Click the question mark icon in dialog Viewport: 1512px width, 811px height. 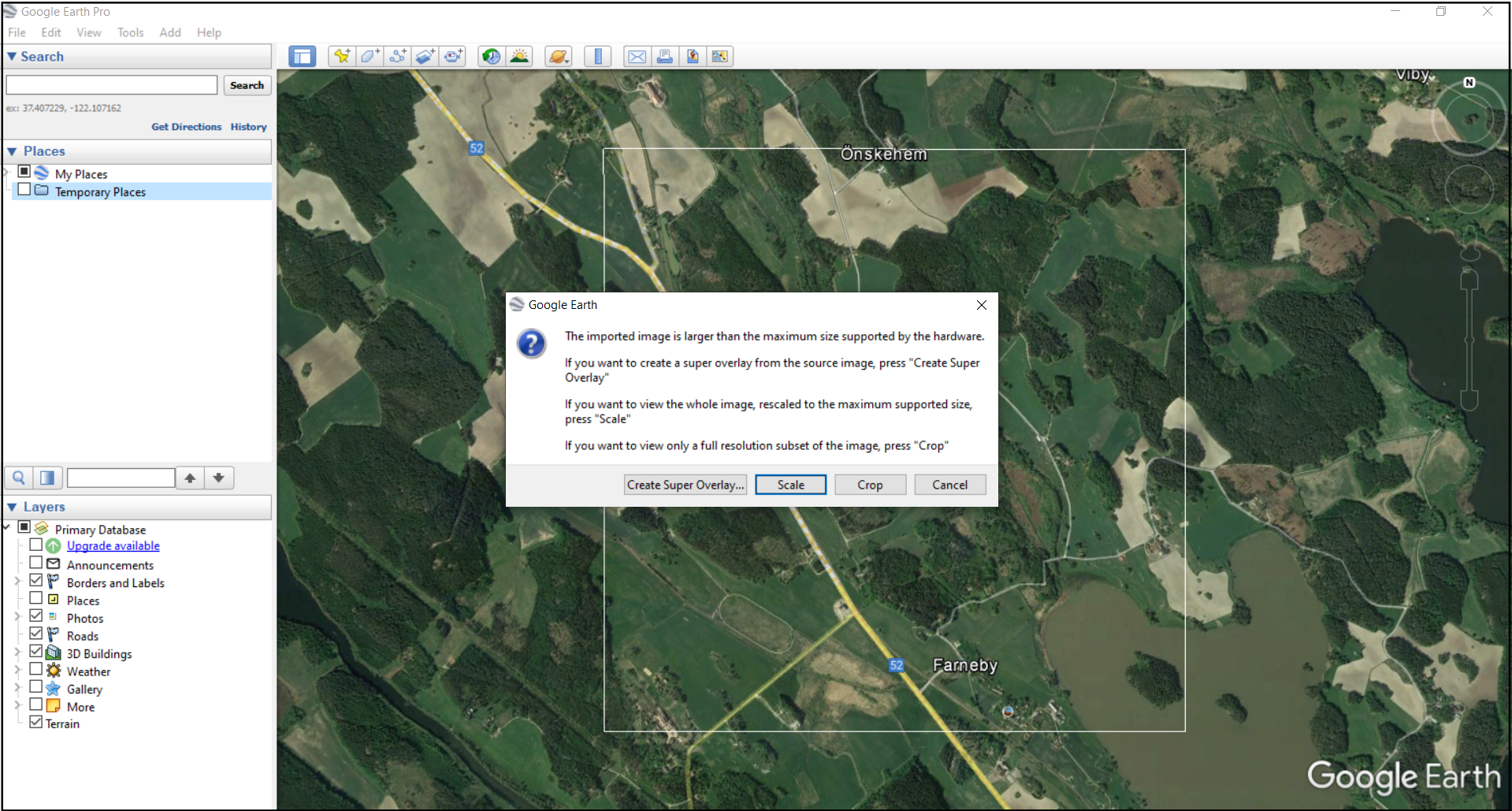point(532,344)
